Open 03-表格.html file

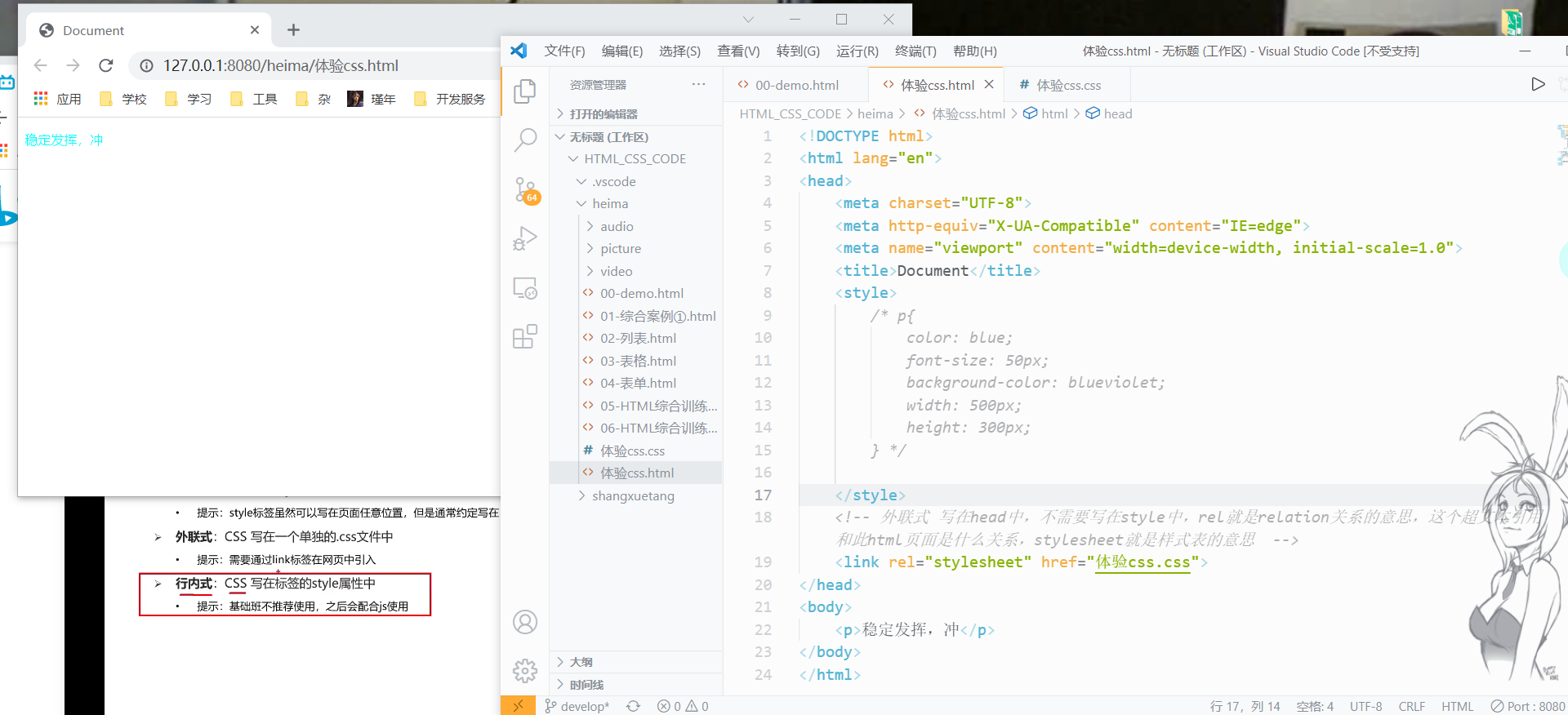pyautogui.click(x=629, y=361)
